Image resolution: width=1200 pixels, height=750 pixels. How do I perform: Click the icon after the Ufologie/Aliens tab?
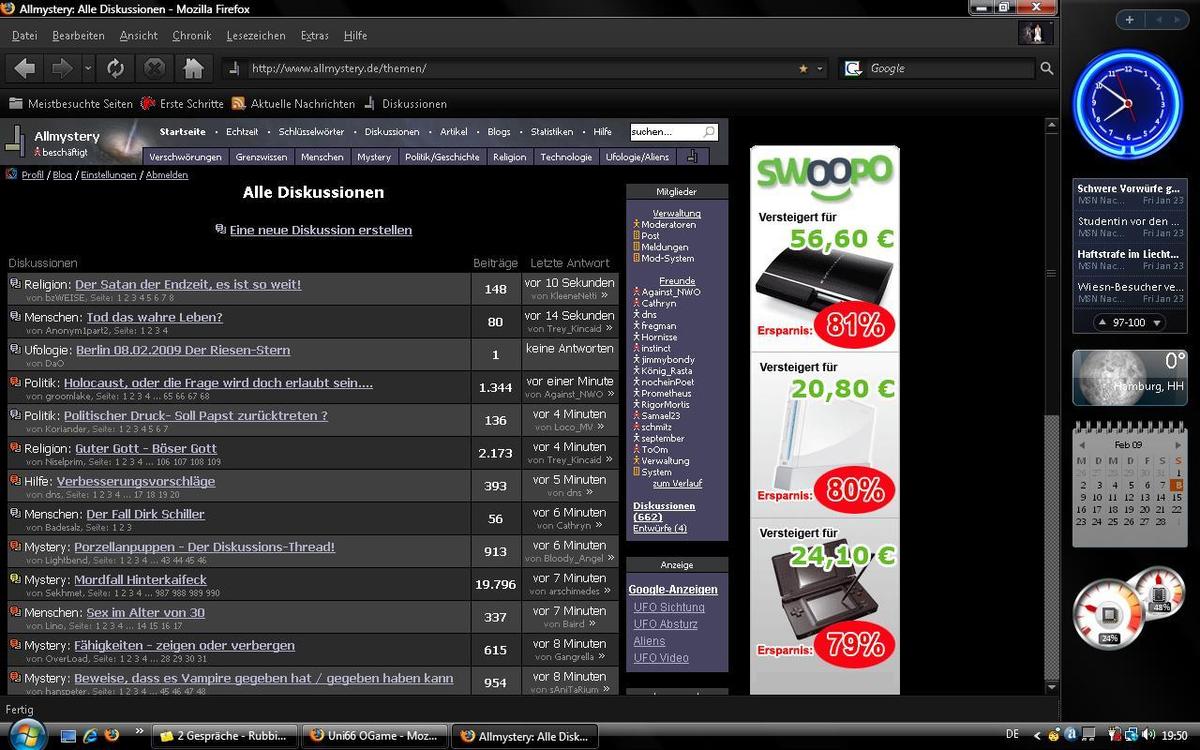pos(692,156)
